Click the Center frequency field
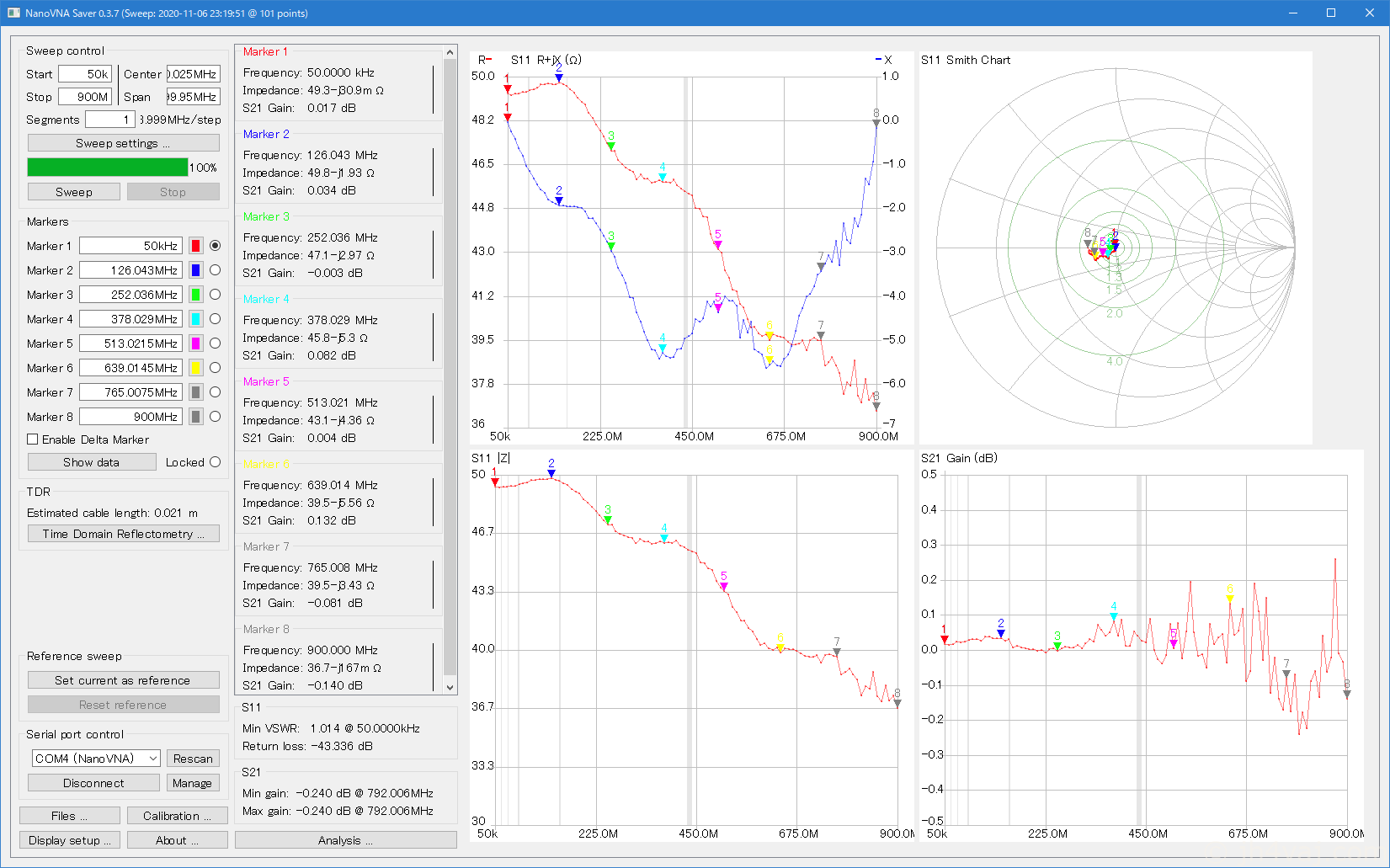This screenshot has height=868, width=1390. 194,74
